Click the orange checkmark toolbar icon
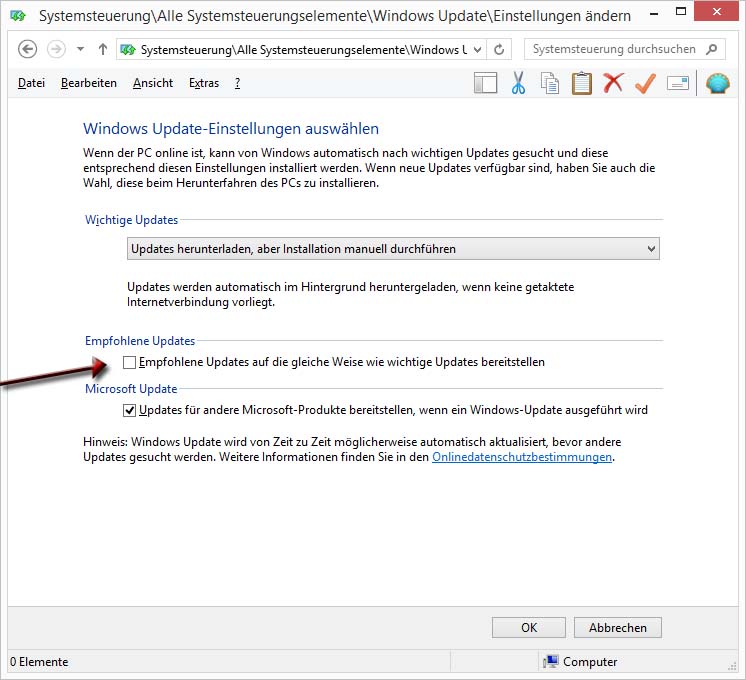The width and height of the screenshot is (746, 680). pyautogui.click(x=645, y=83)
